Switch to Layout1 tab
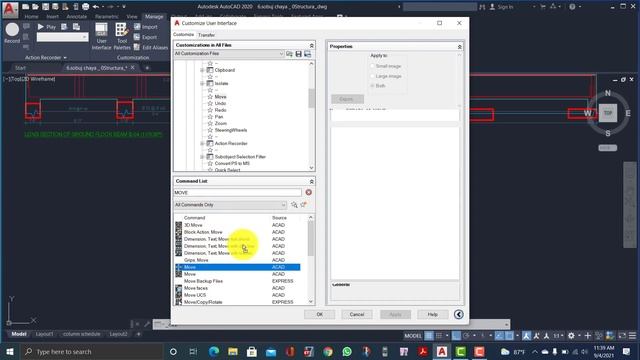 [44, 334]
